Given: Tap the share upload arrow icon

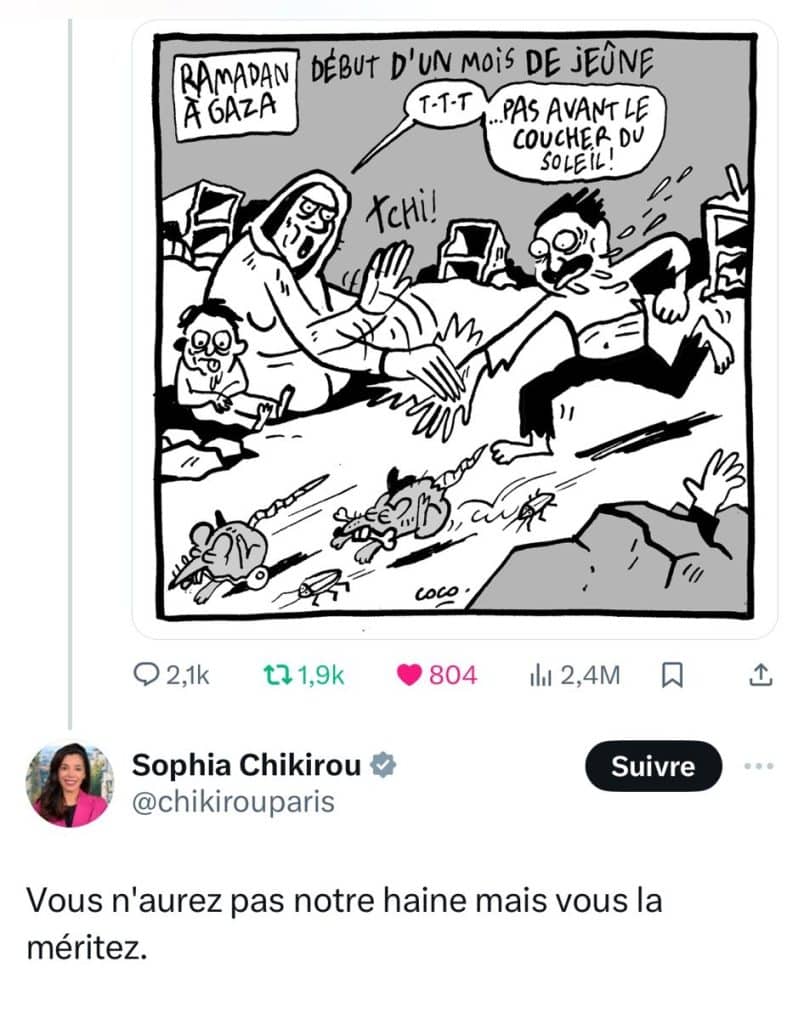Looking at the screenshot, I should pyautogui.click(x=760, y=675).
